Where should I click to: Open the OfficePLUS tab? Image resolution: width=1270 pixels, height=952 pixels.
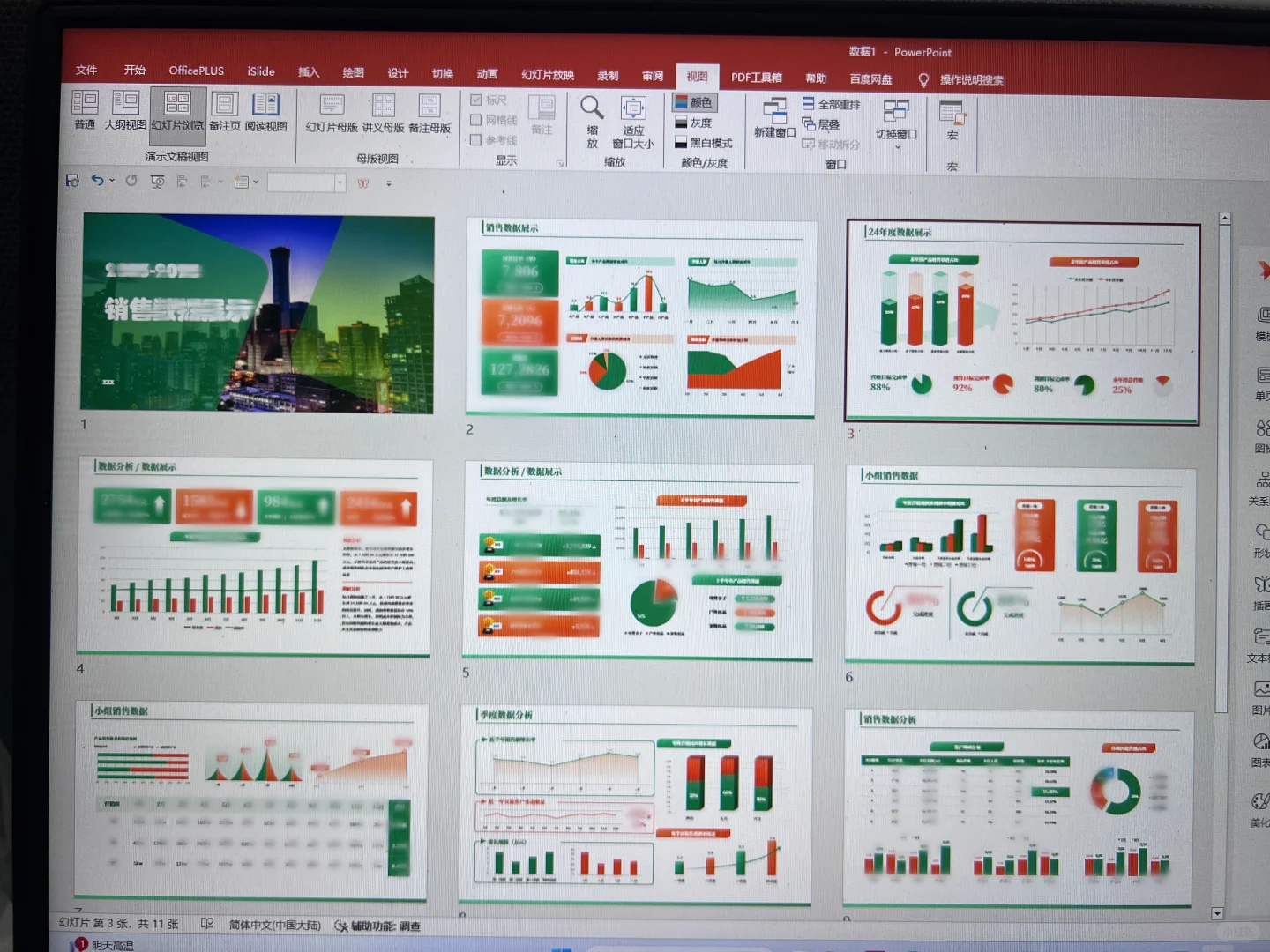coord(196,71)
